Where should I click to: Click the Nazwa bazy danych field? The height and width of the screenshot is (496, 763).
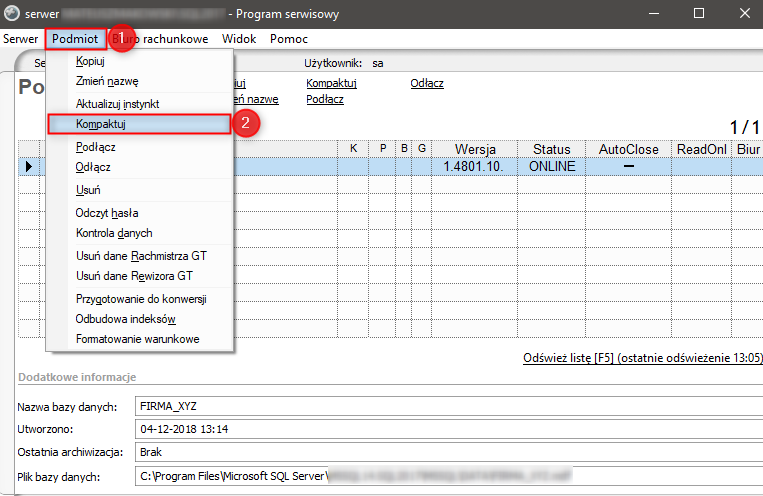449,406
